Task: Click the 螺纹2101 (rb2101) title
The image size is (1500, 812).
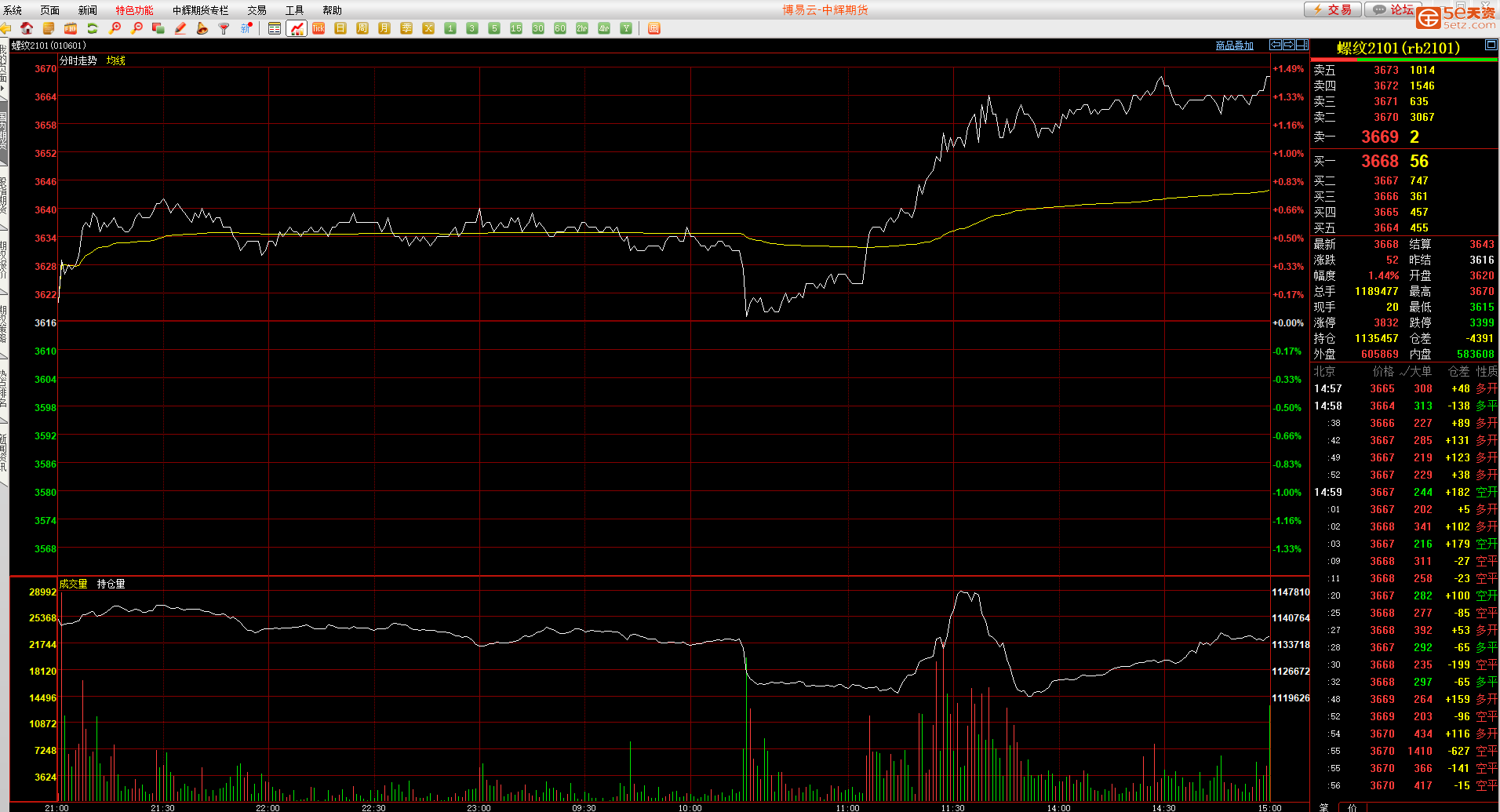Action: coord(1399,48)
